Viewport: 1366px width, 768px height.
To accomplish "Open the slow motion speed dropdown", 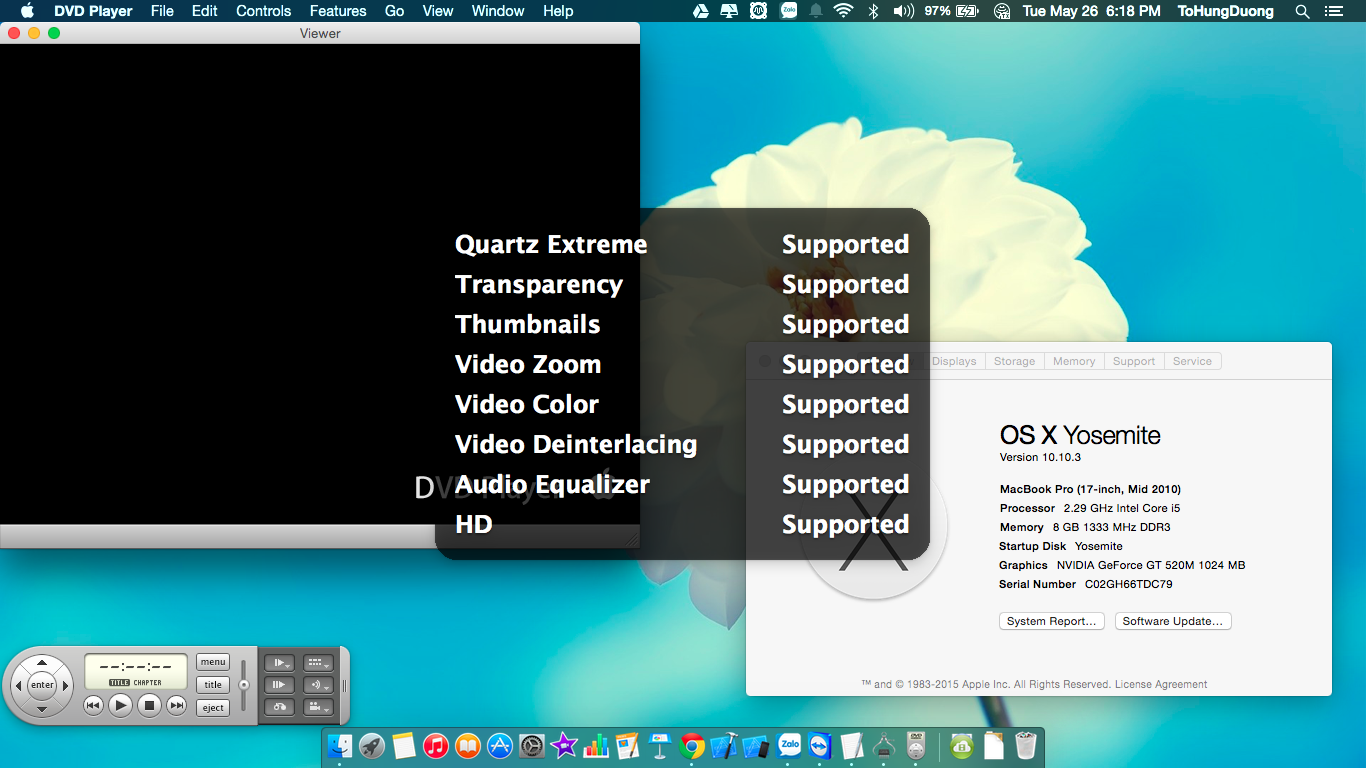I will tap(281, 663).
